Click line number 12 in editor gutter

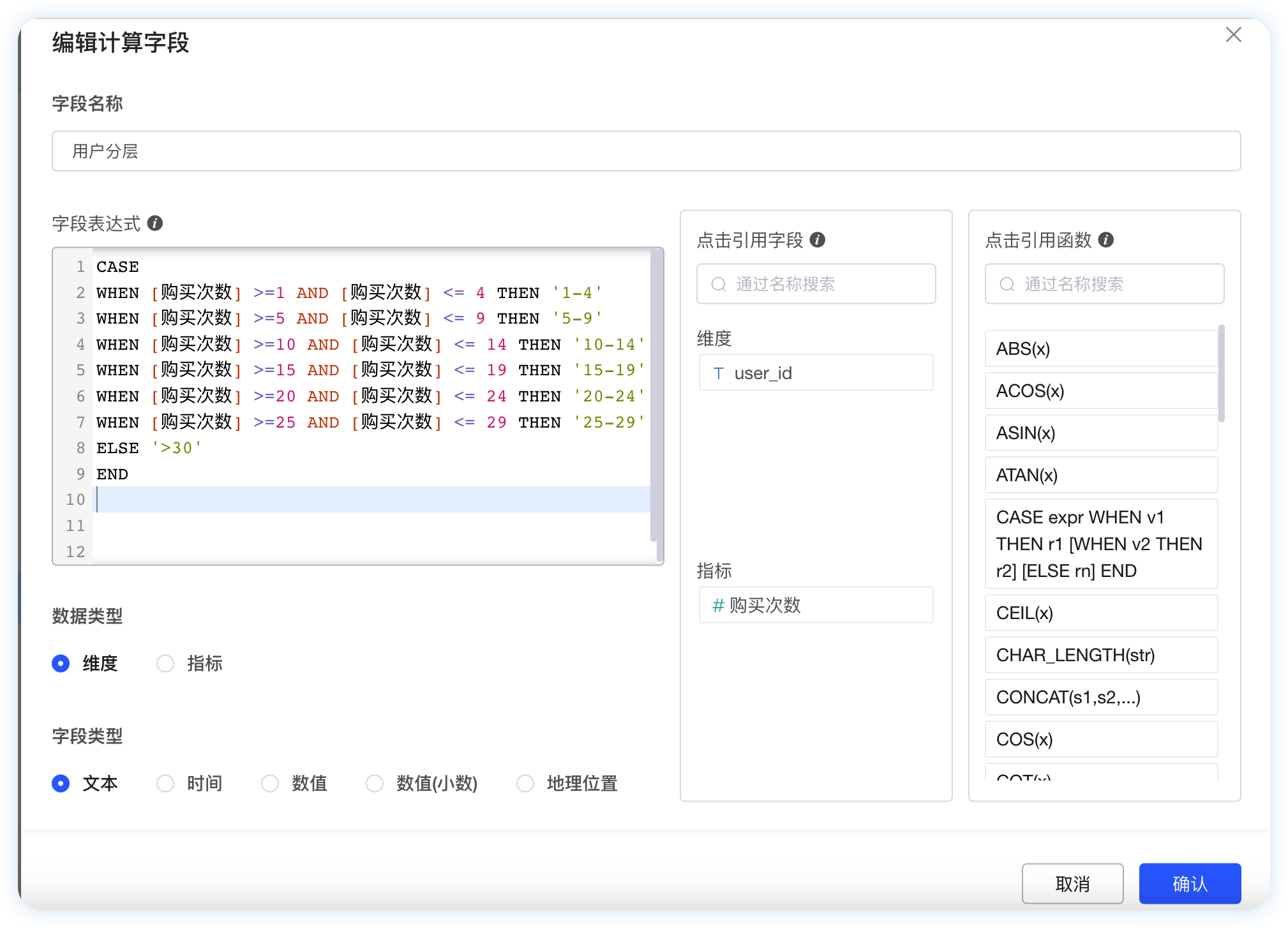click(x=75, y=551)
